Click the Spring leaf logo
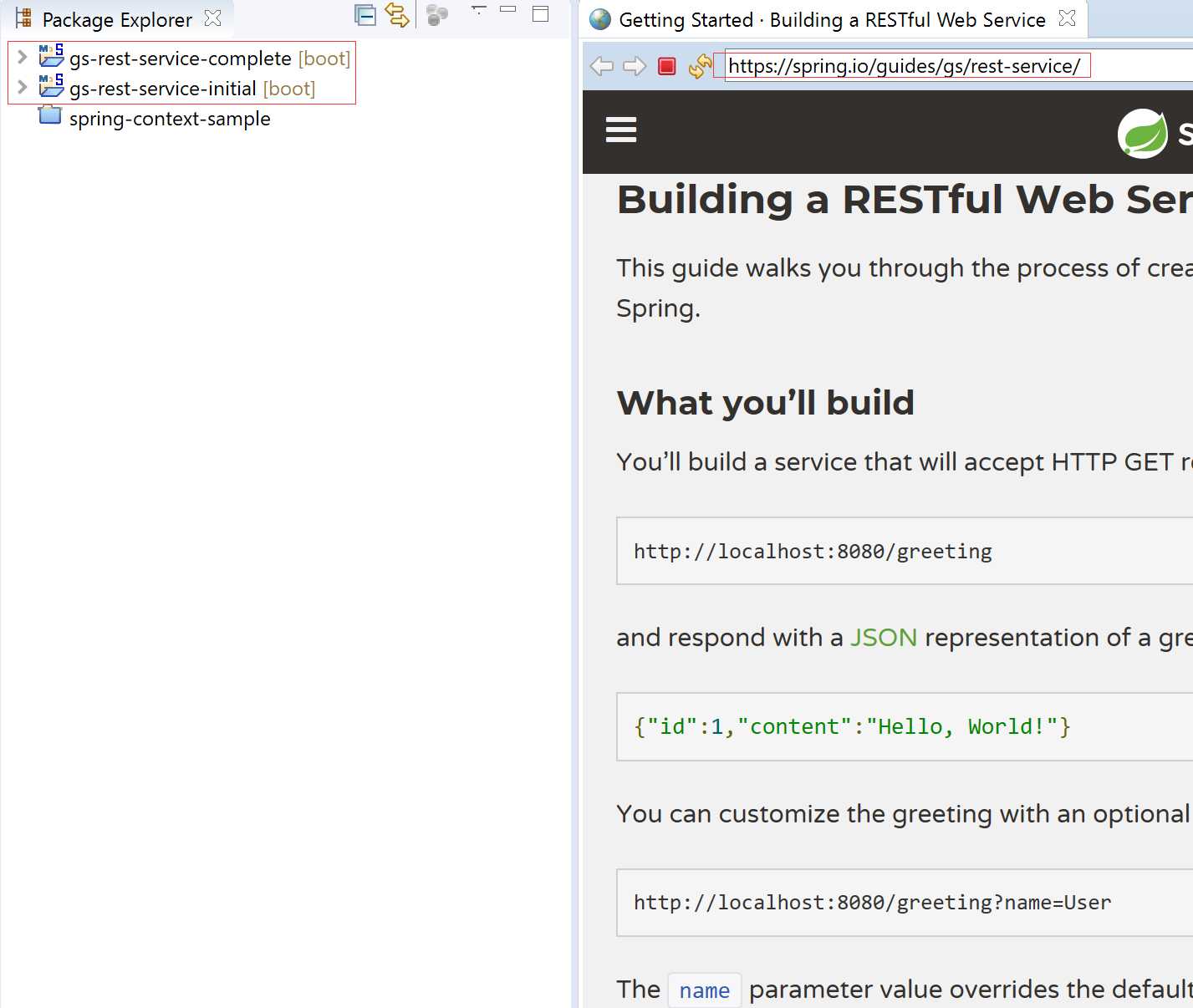The height and width of the screenshot is (1008, 1193). click(1143, 133)
